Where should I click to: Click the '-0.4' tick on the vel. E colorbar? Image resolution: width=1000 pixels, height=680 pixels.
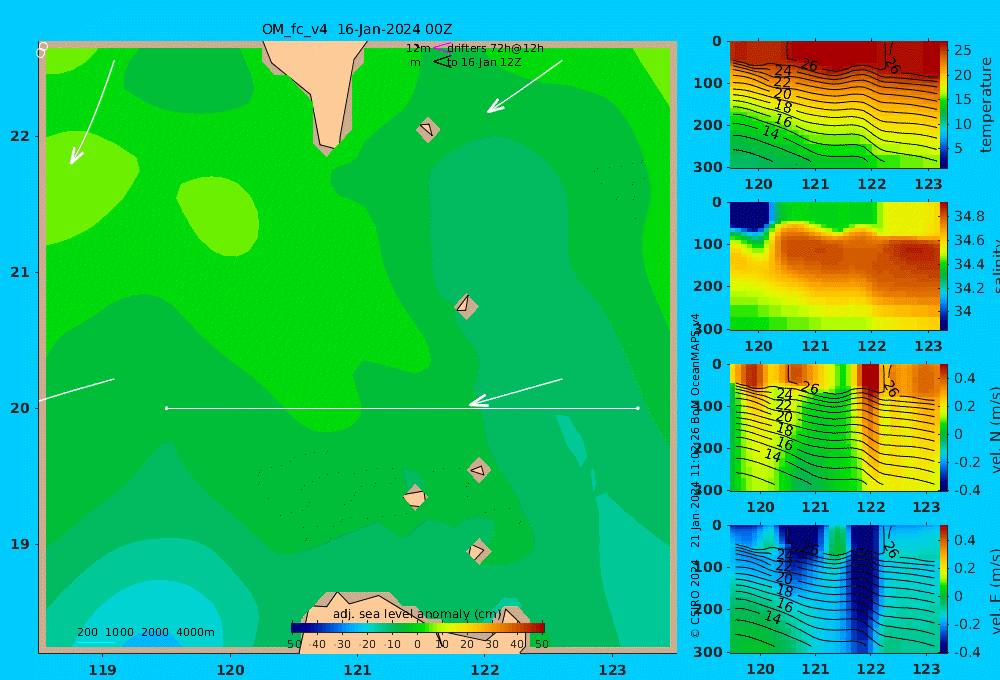[x=965, y=651]
